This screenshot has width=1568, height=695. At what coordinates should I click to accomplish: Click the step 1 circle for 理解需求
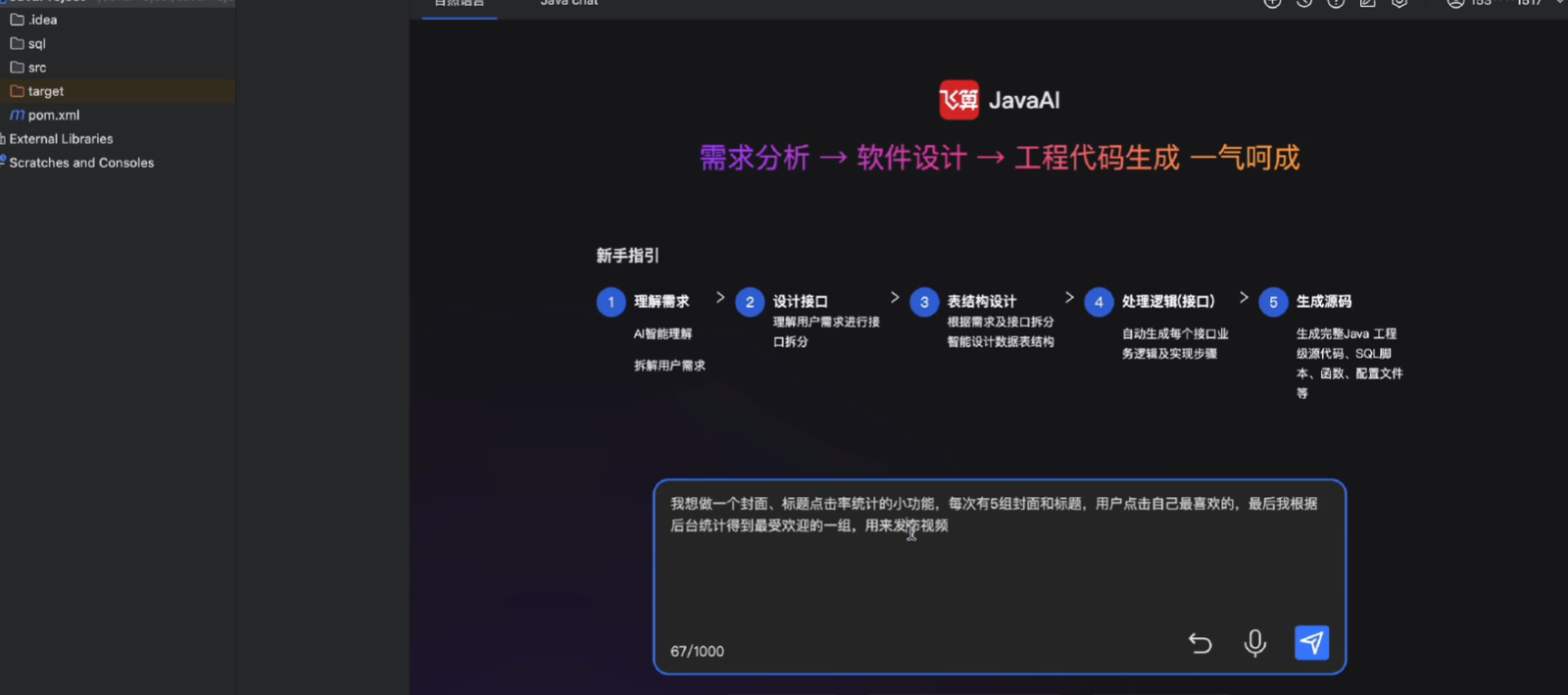[x=611, y=302]
